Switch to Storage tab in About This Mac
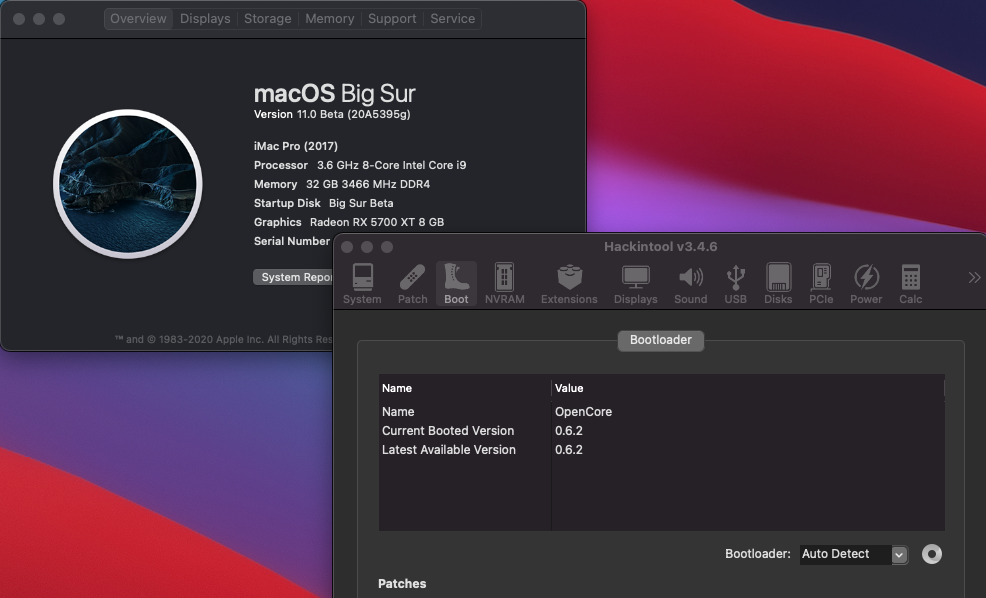986x598 pixels. (x=267, y=19)
